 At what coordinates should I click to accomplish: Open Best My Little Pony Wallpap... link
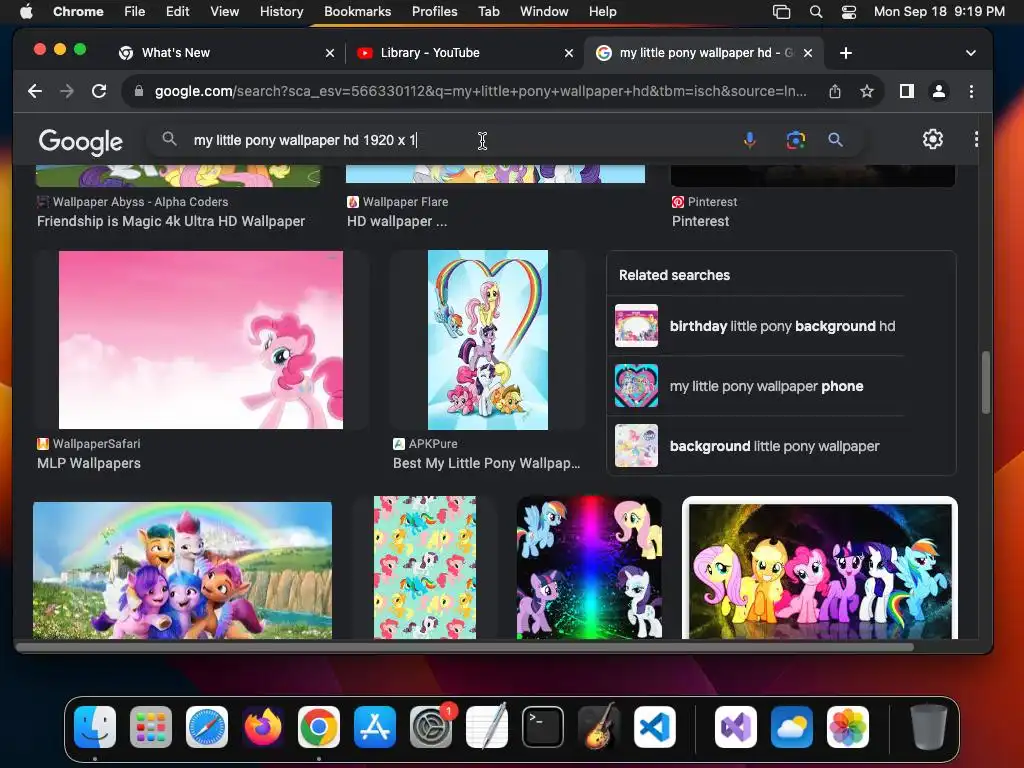487,463
